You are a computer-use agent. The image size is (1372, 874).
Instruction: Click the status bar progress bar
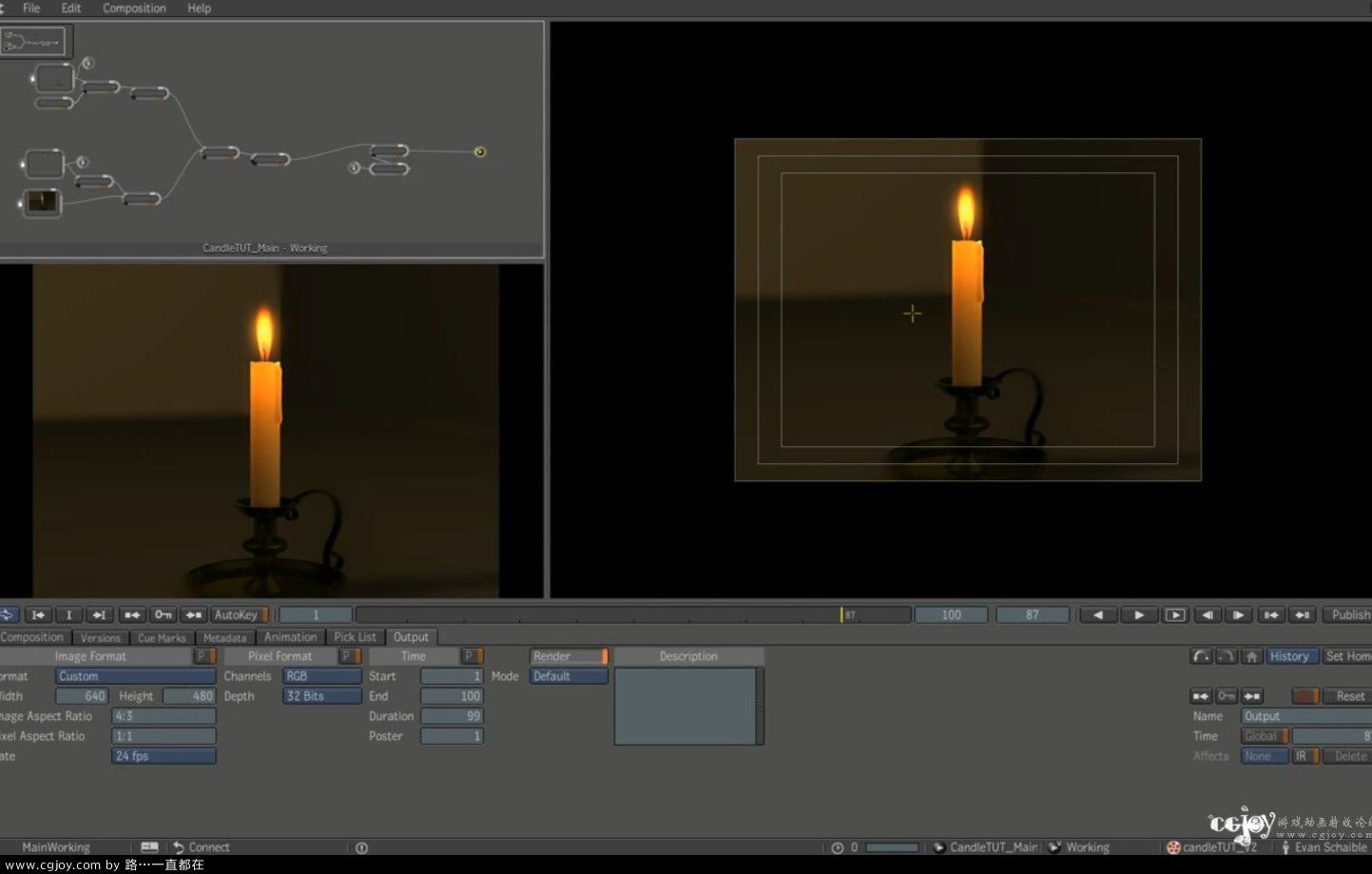coord(892,847)
